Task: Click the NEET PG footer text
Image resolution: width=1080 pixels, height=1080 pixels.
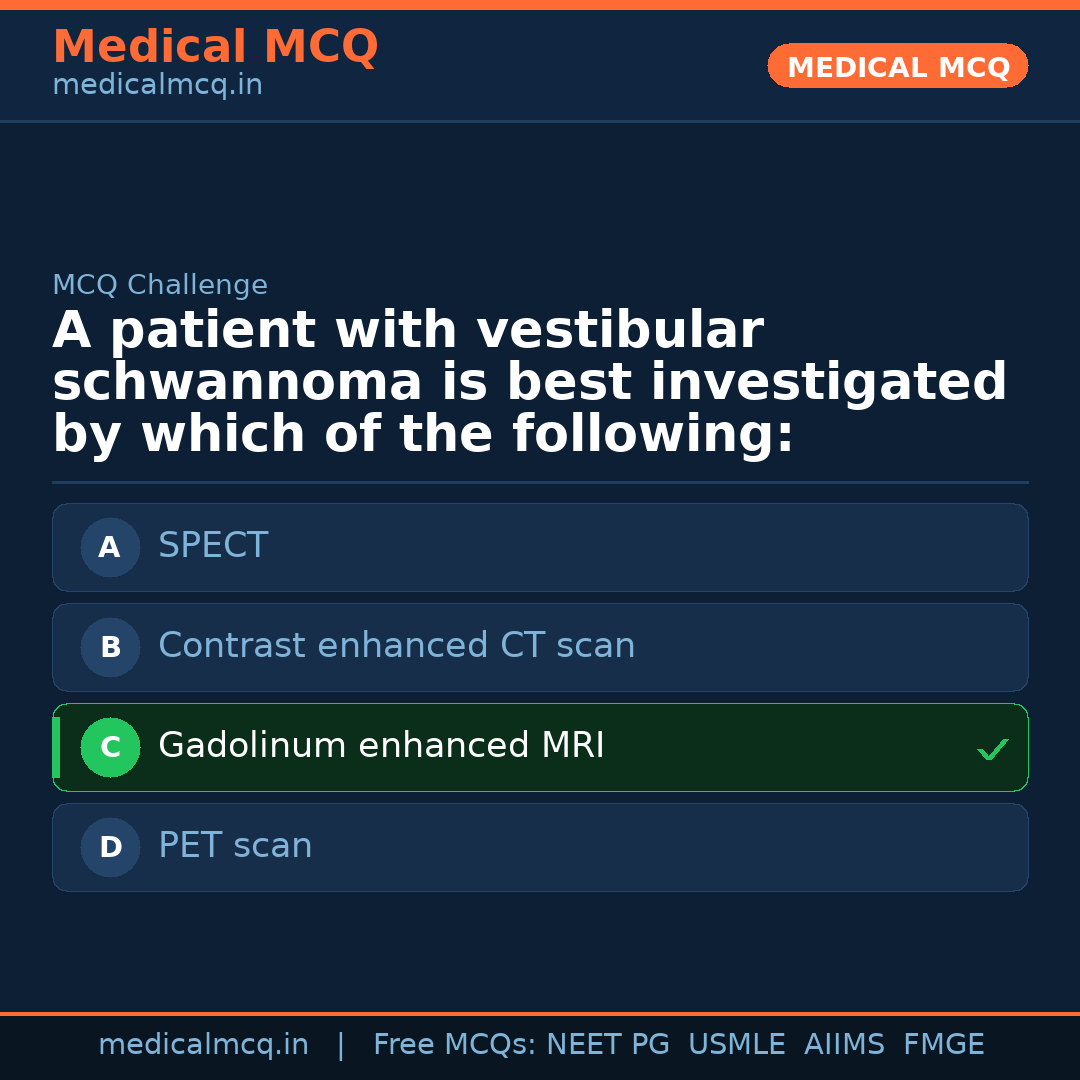Action: (x=608, y=1045)
